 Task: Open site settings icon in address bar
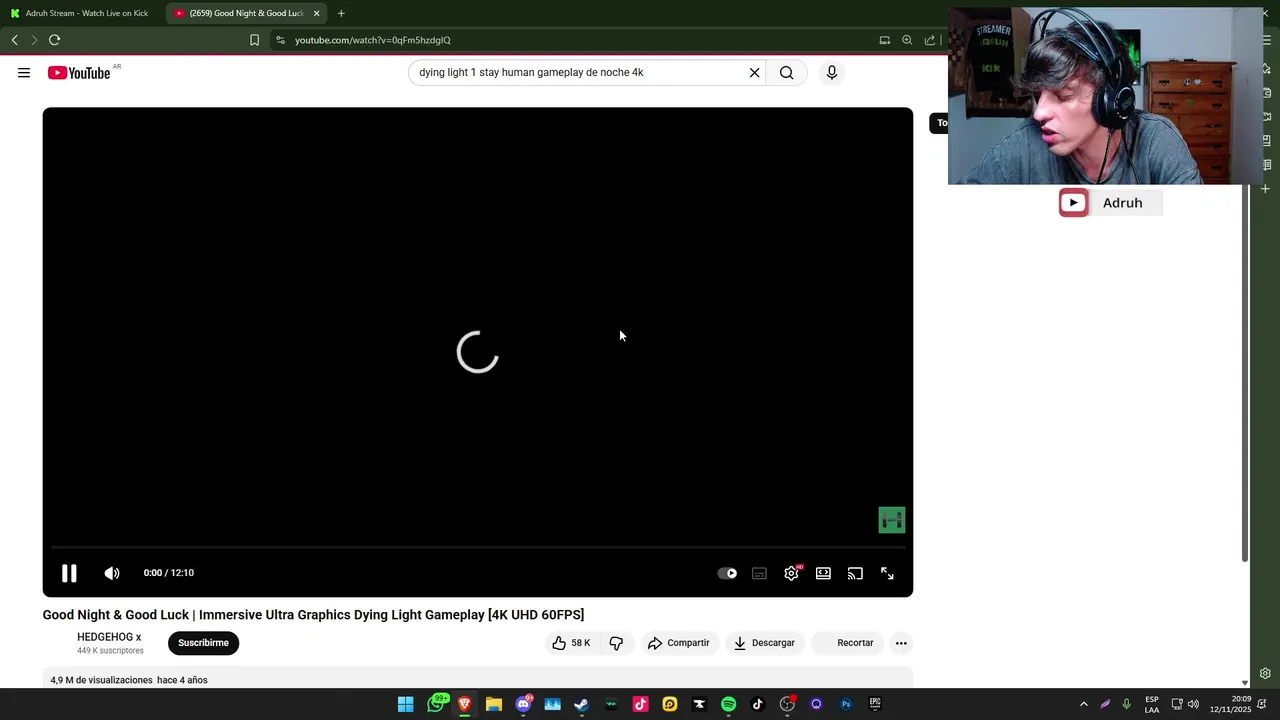pyautogui.click(x=281, y=40)
